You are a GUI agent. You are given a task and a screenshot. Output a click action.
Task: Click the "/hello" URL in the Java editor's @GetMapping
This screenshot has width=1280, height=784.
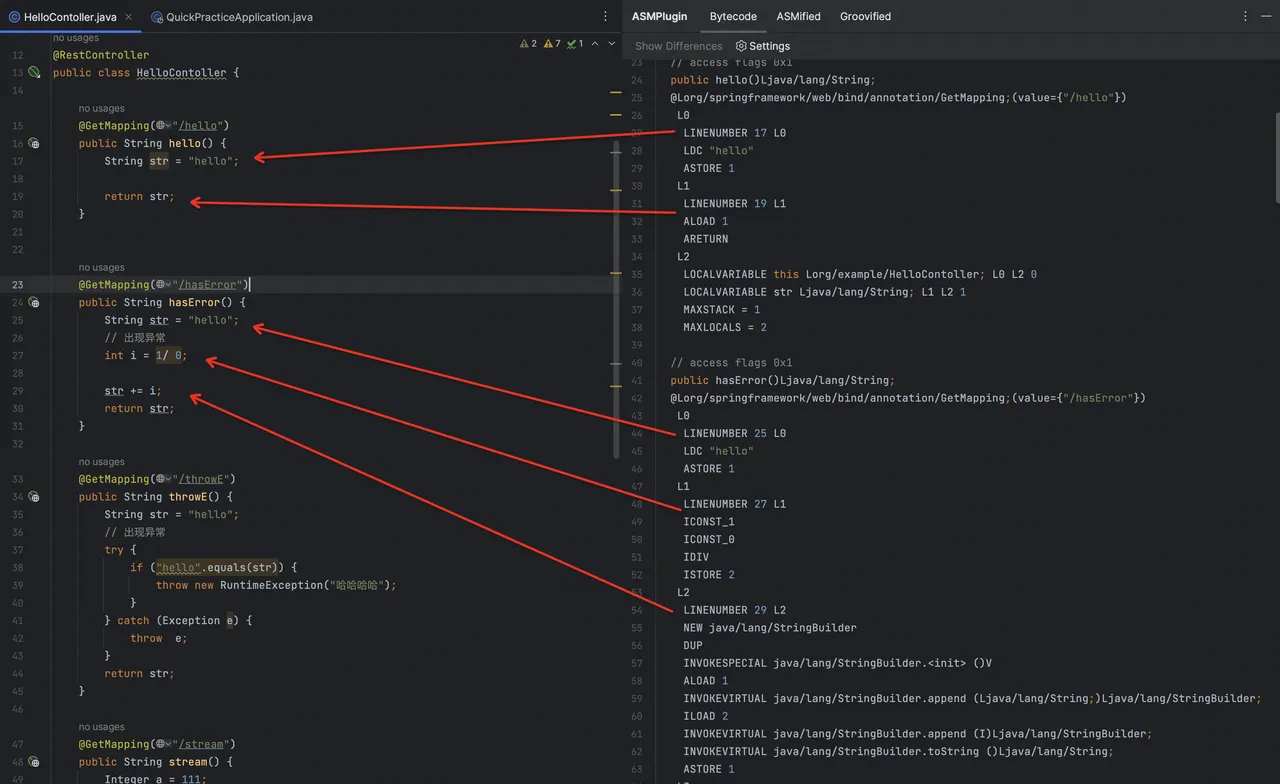point(197,126)
